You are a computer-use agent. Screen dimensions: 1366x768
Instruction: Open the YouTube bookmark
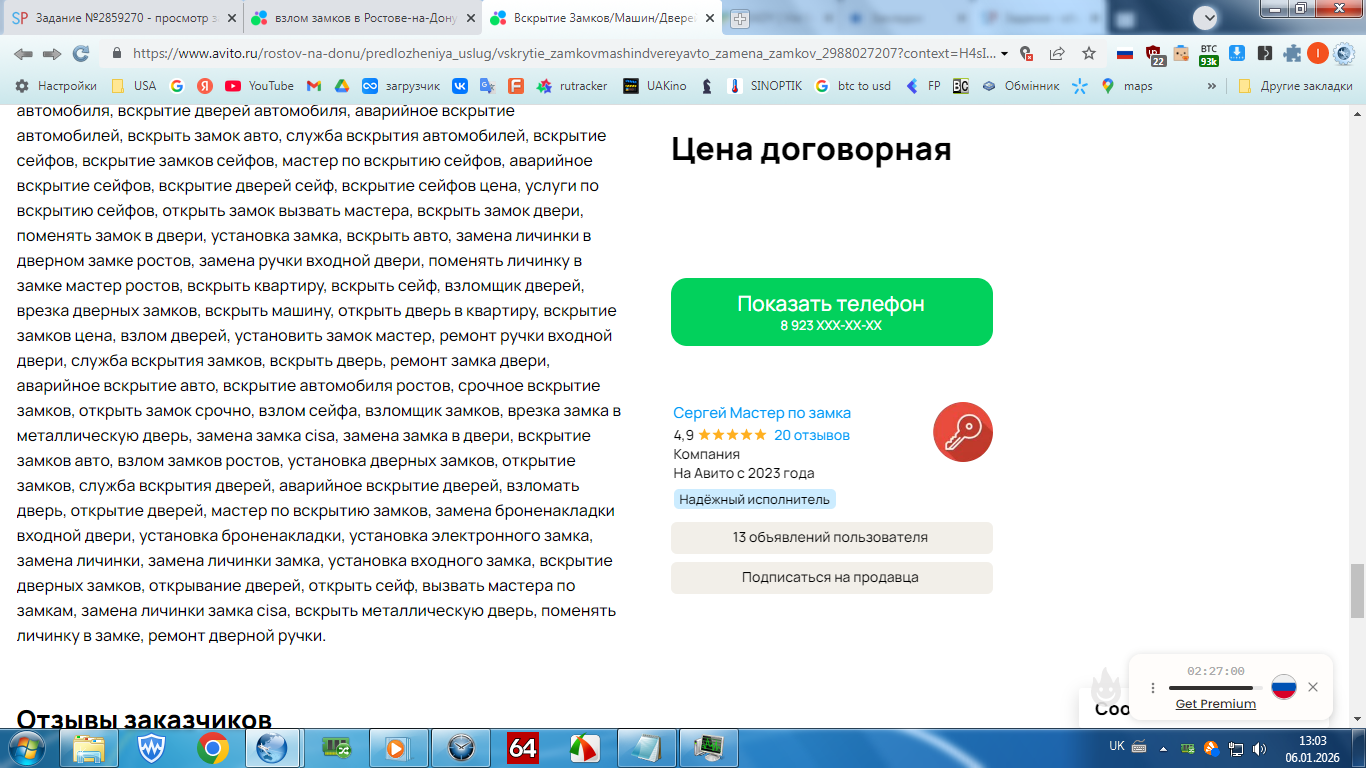pyautogui.click(x=259, y=86)
